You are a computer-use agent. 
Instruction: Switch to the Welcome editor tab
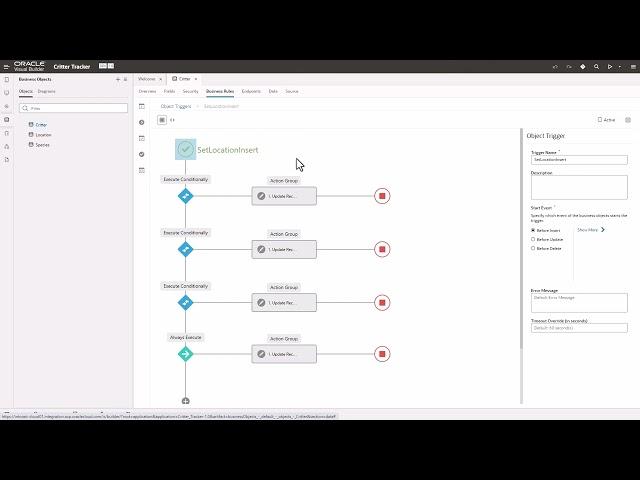(x=147, y=79)
